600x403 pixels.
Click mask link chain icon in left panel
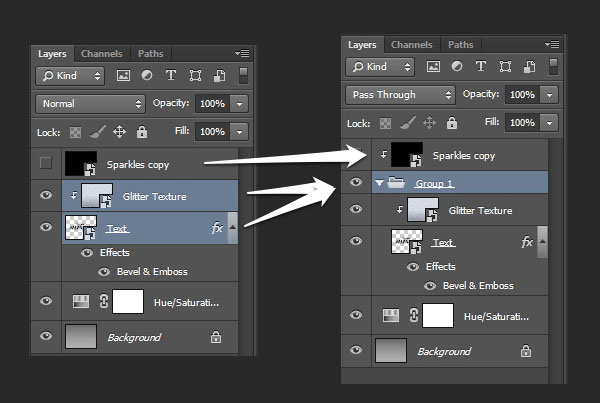103,302
